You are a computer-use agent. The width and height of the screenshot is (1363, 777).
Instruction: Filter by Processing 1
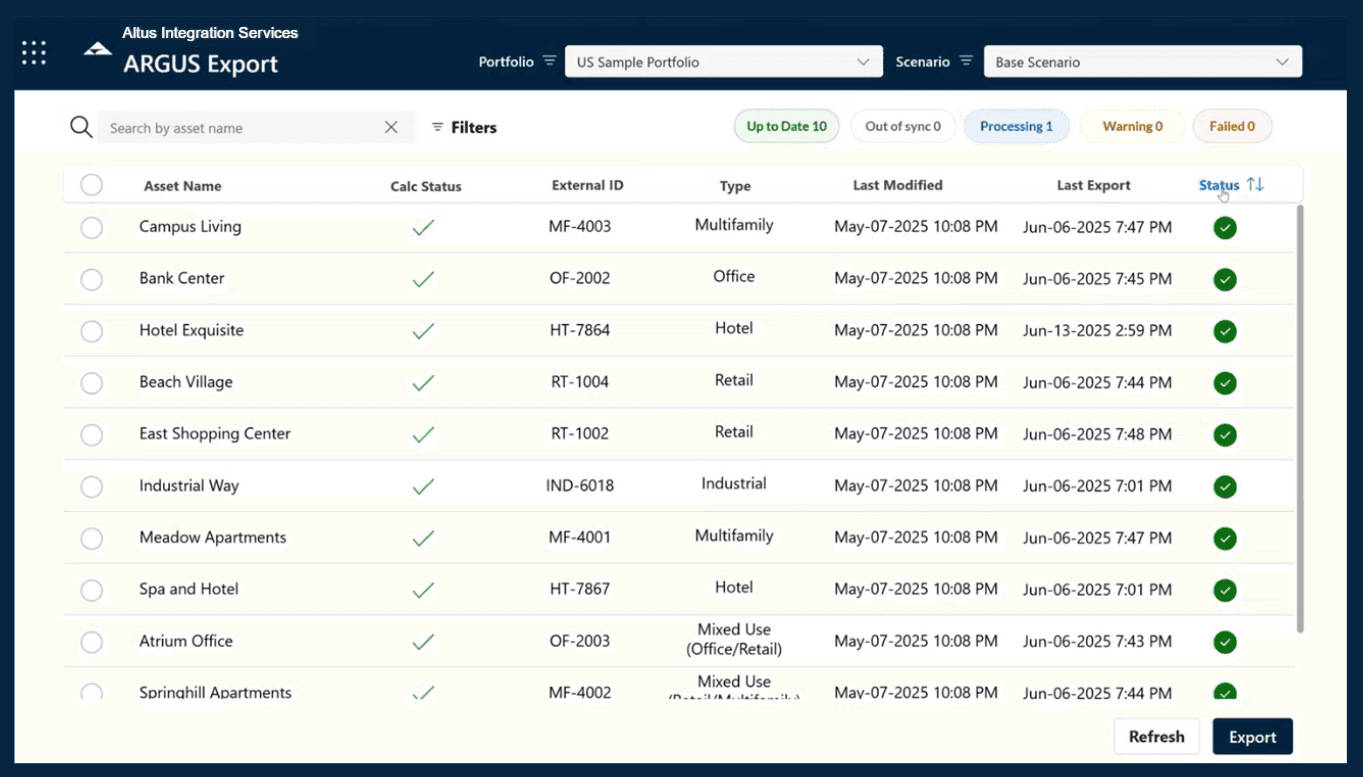1016,126
